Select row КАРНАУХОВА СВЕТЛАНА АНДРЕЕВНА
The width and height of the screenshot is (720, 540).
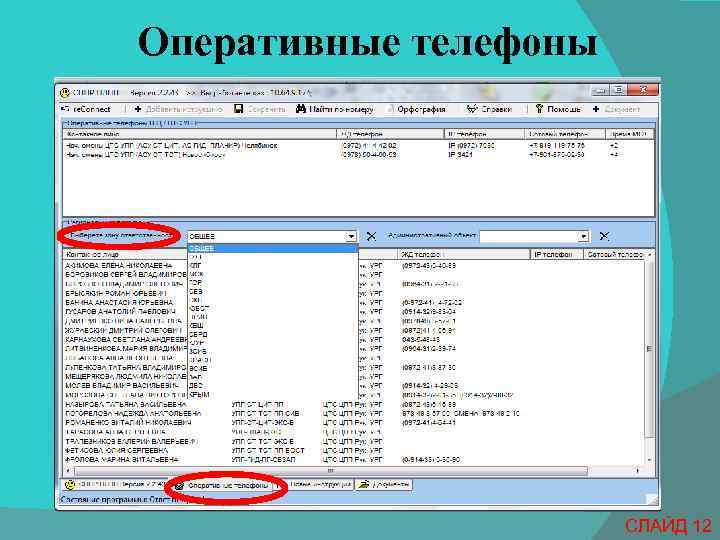pos(126,339)
